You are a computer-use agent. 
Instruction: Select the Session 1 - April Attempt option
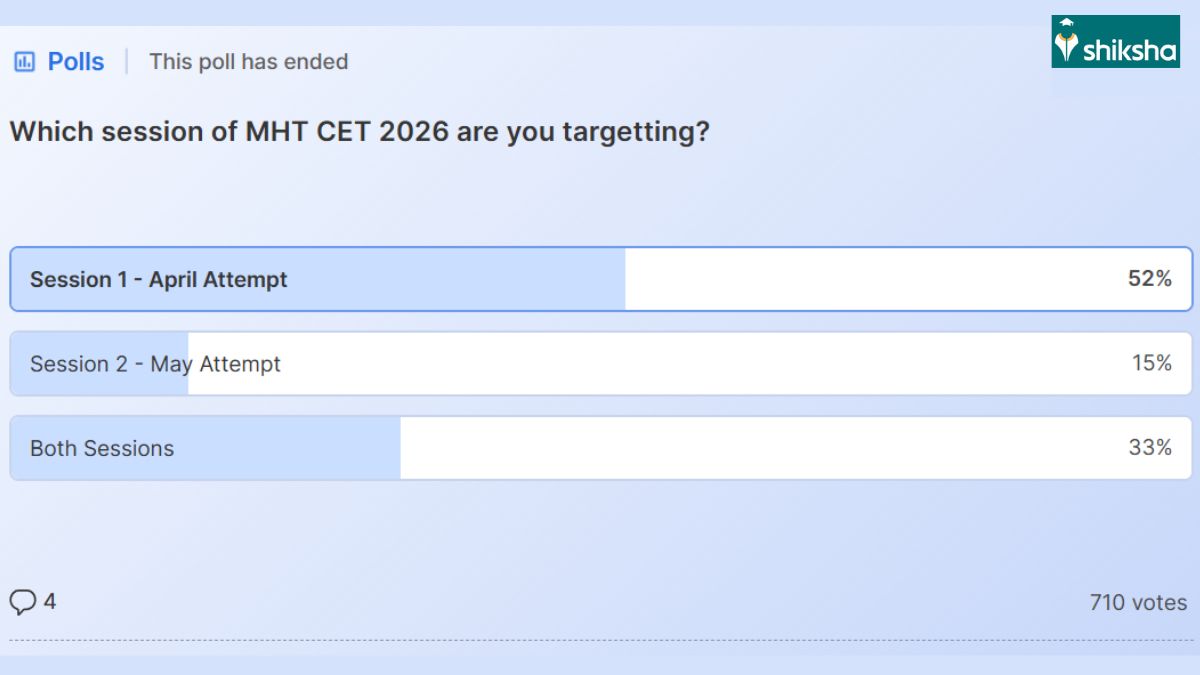coord(158,280)
